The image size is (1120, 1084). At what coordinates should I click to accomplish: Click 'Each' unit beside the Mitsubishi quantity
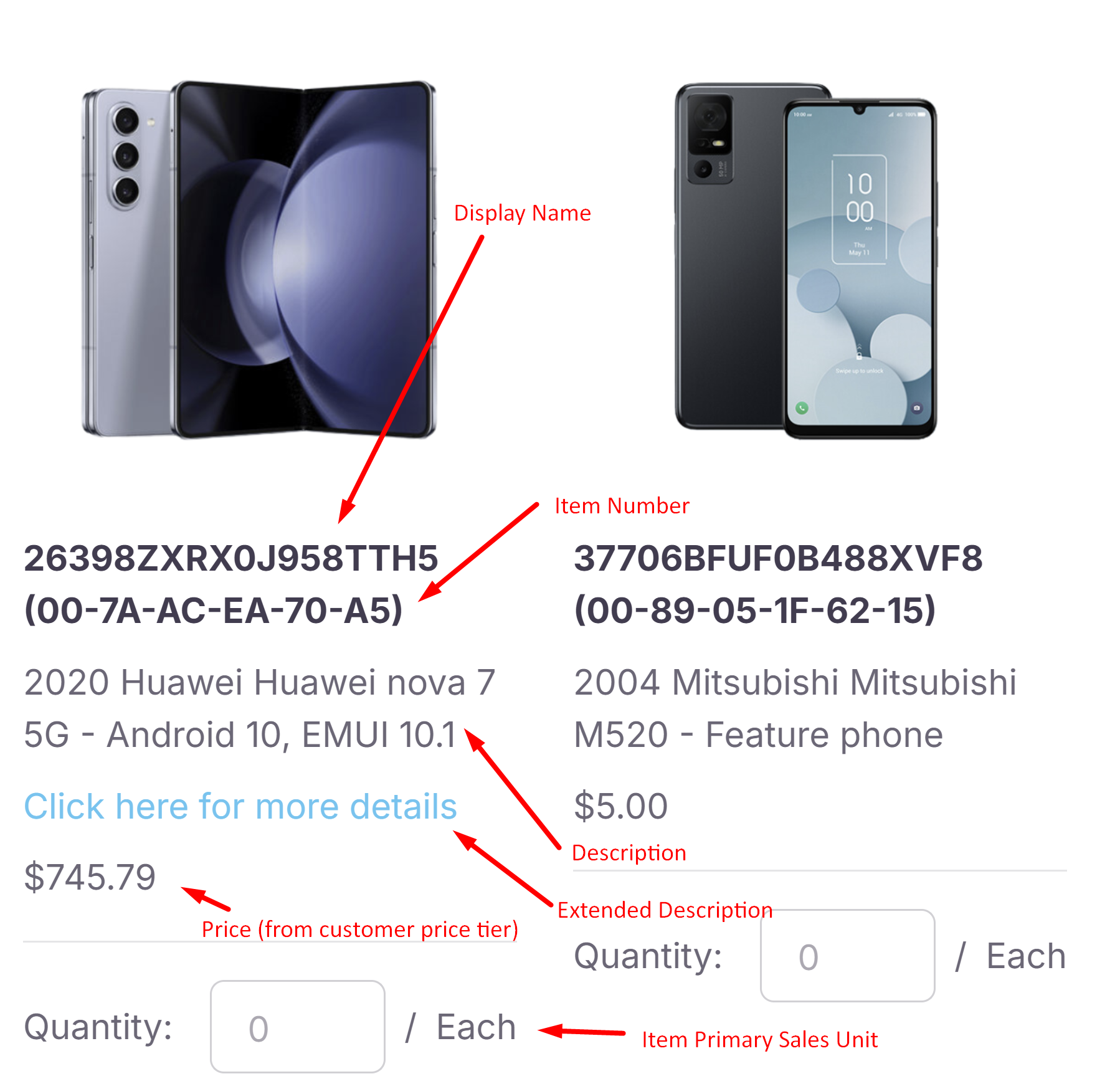point(1026,956)
